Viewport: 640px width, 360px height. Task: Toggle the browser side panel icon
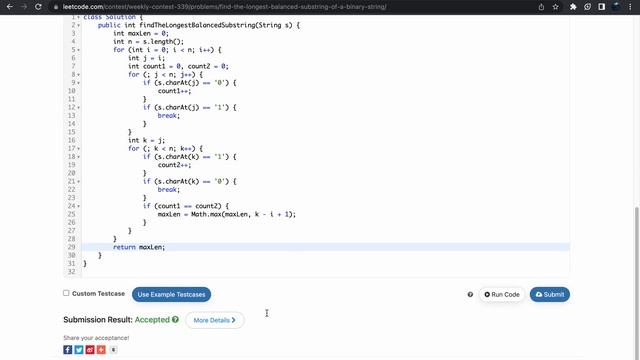[x=602, y=7]
